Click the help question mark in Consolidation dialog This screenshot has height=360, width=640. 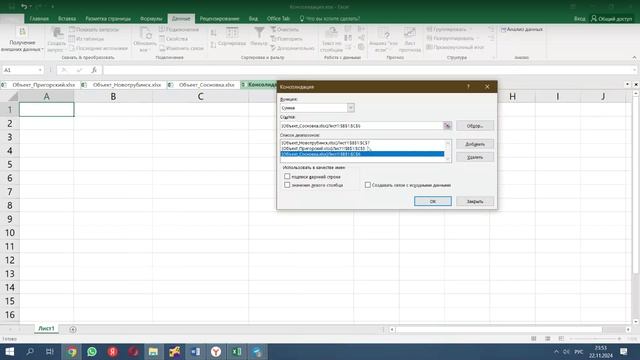point(468,87)
